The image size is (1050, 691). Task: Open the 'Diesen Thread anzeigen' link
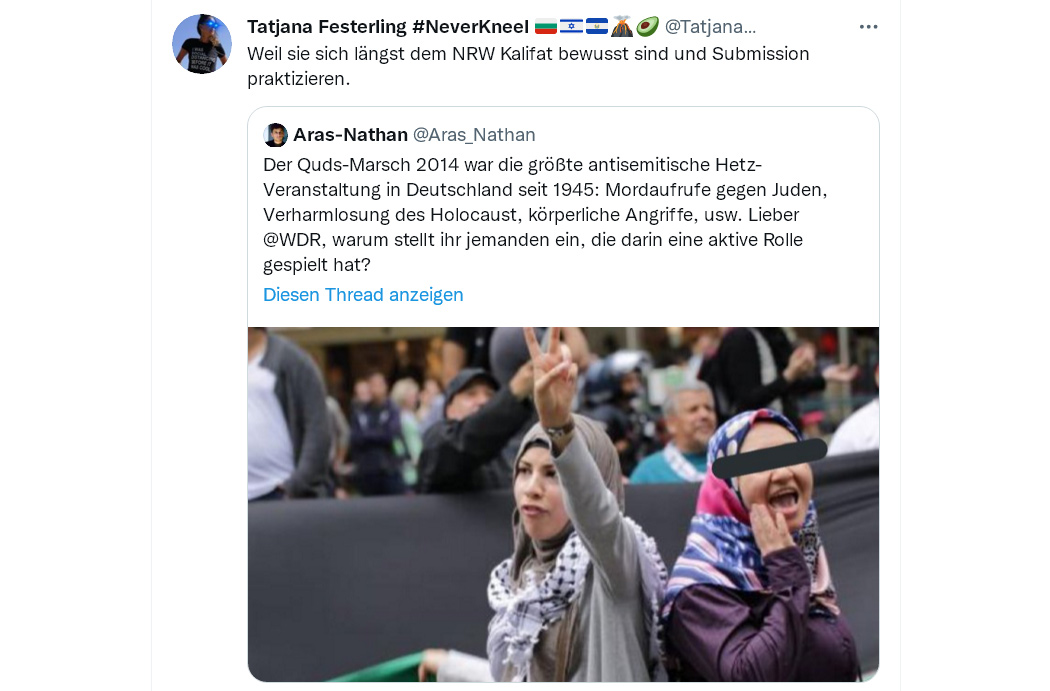363,295
